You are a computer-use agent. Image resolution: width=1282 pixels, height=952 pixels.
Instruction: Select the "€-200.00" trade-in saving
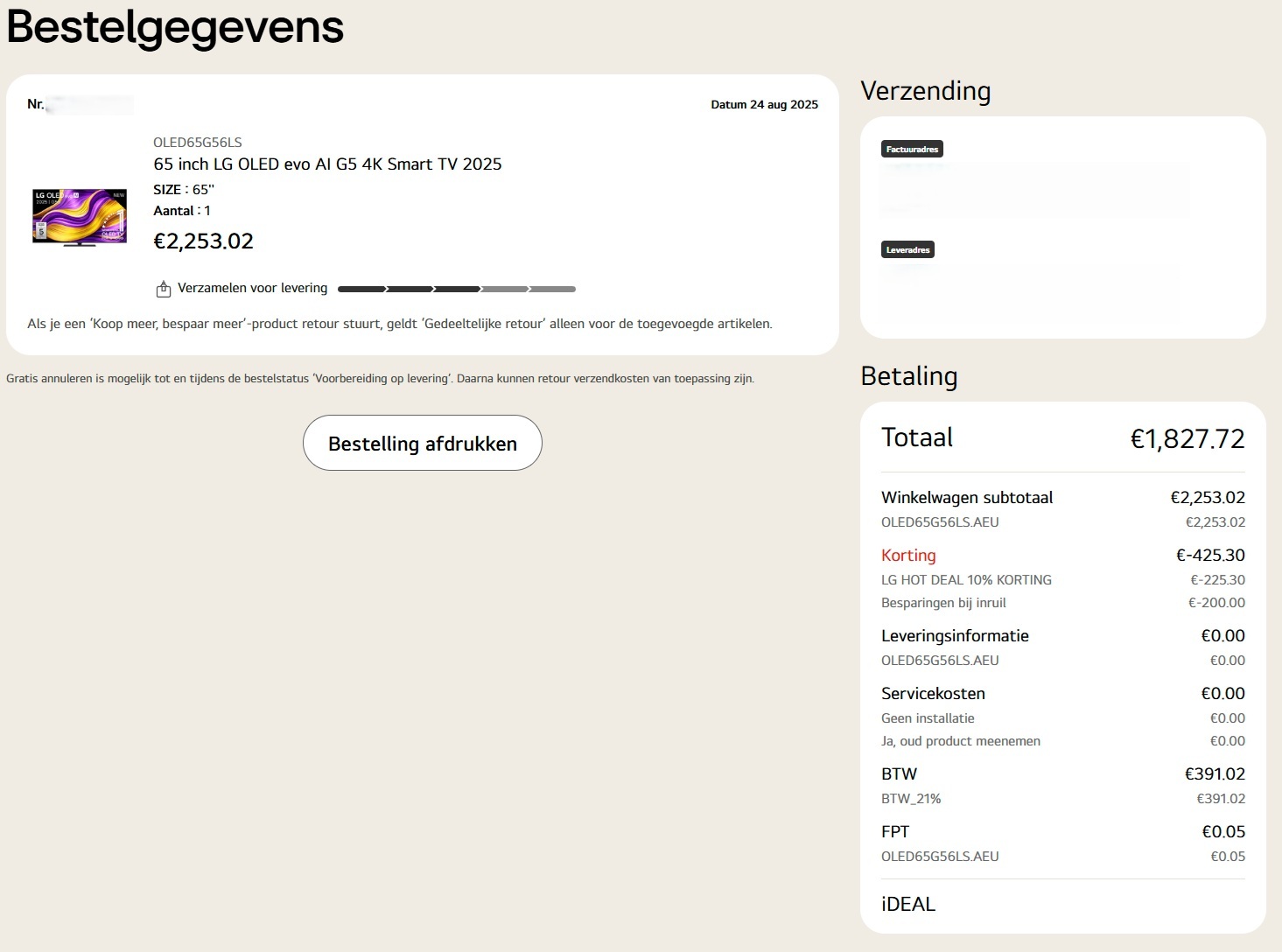coord(1216,602)
